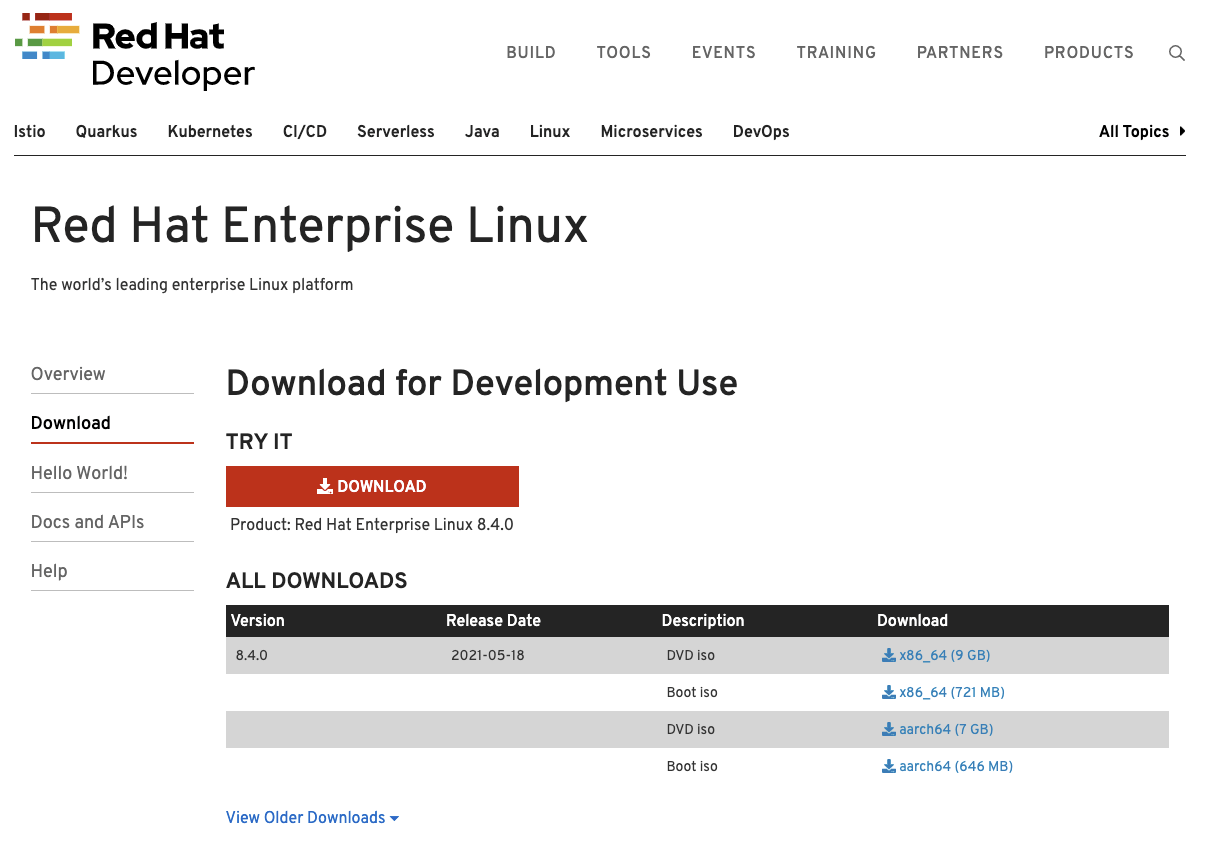
Task: Click download icon for aarch64 Boot iso
Action: 888,767
